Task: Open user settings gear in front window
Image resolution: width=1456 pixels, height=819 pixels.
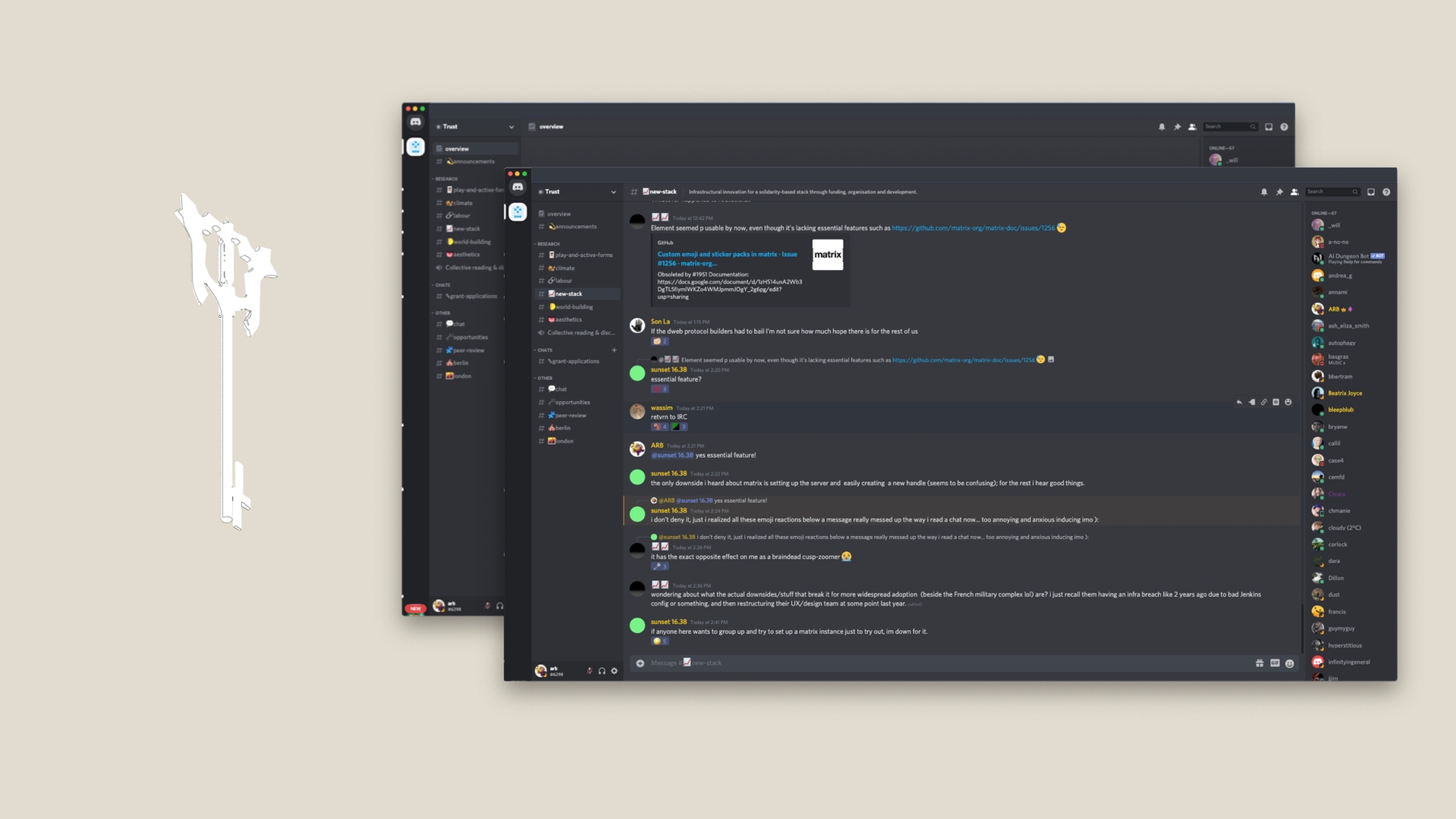Action: (x=615, y=671)
